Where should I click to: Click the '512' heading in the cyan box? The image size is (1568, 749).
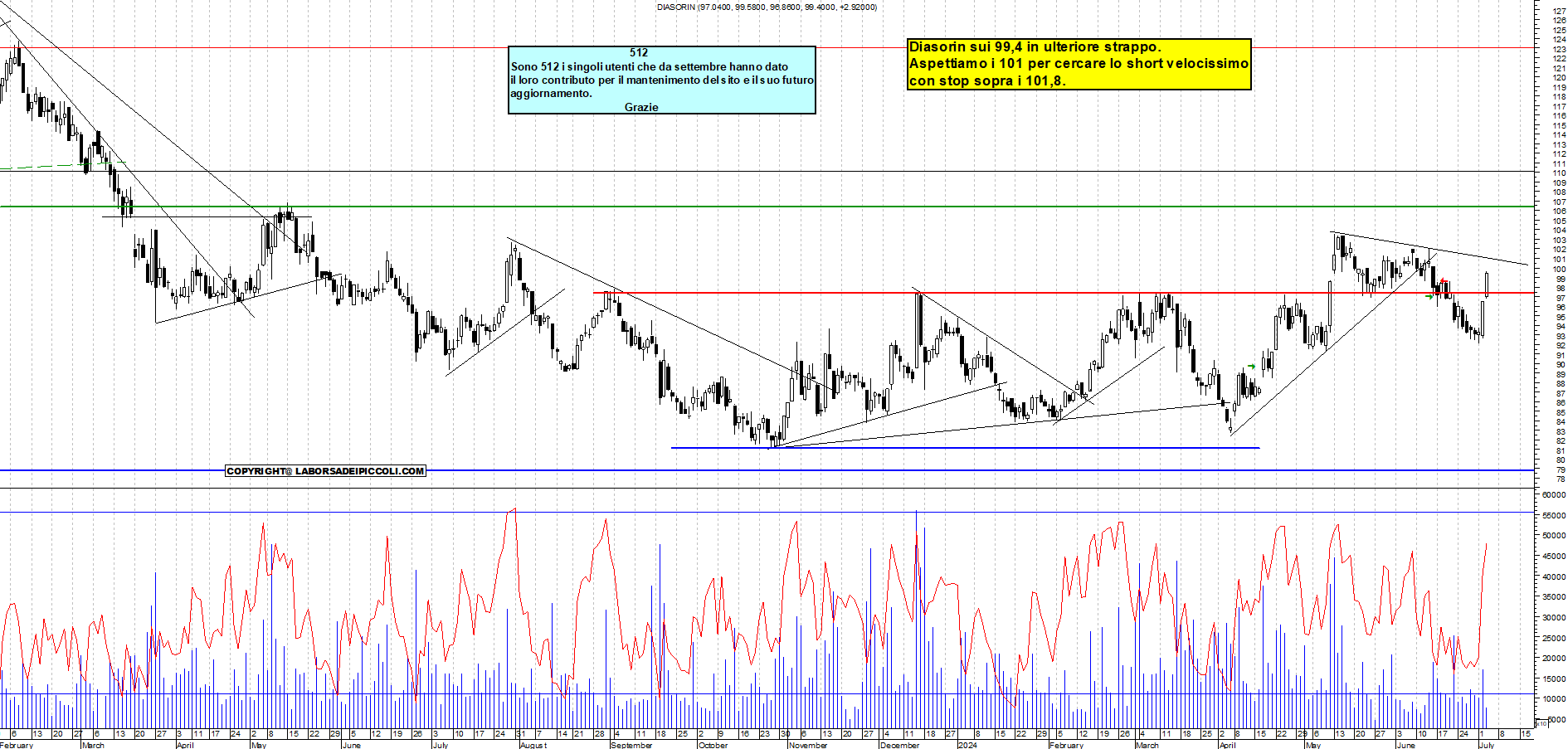[x=639, y=52]
